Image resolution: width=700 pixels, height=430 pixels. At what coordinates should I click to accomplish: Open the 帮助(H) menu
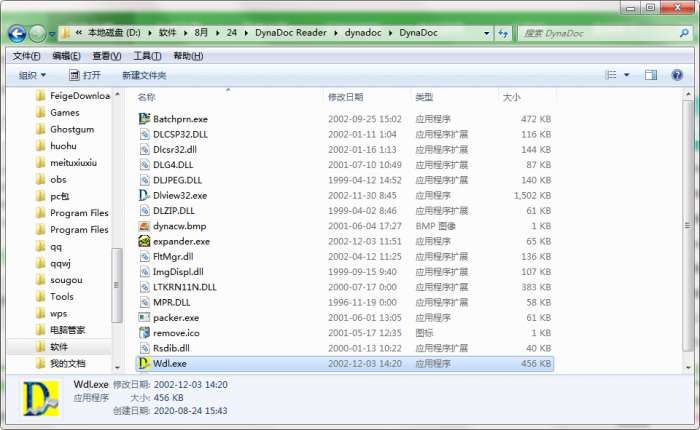point(188,56)
